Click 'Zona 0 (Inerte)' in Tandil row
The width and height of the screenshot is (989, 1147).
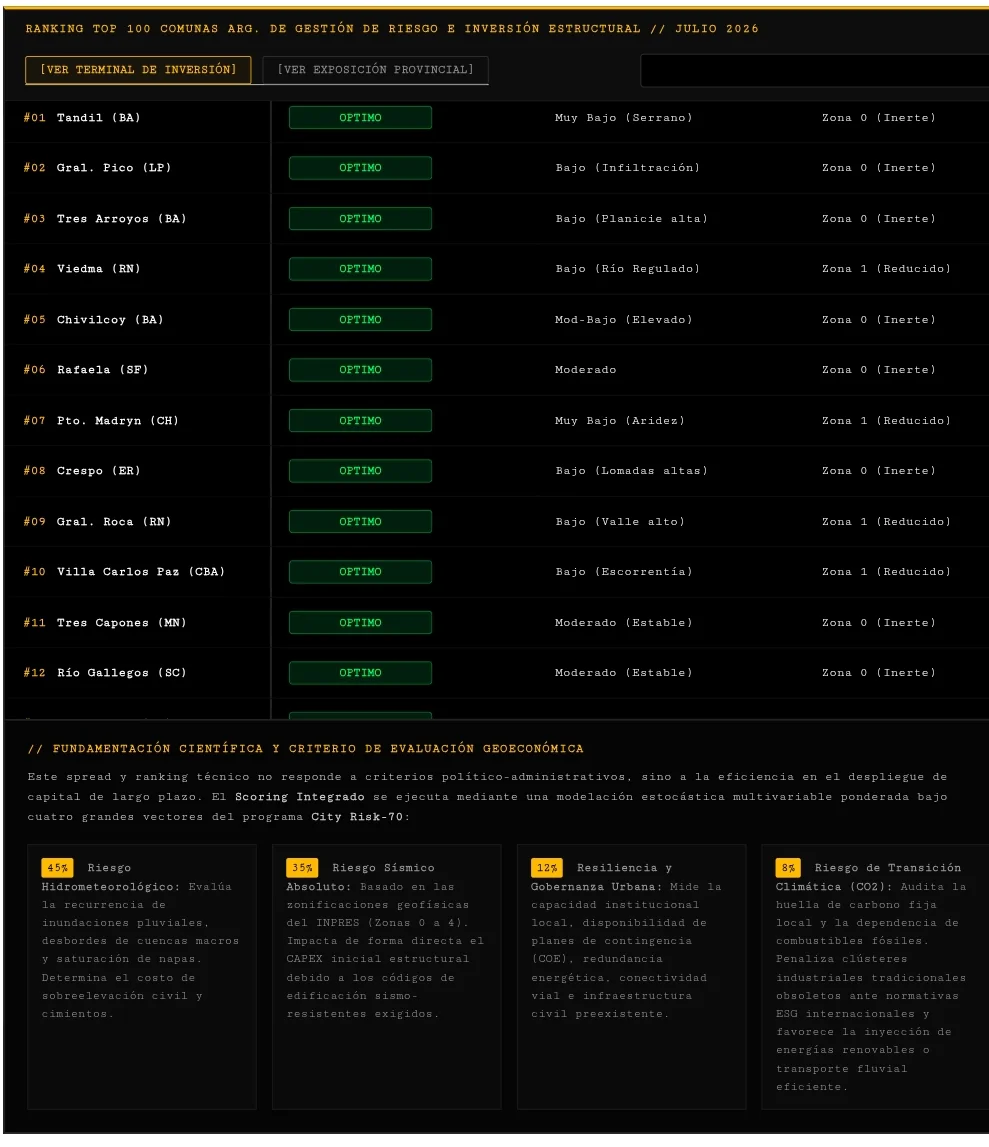tap(879, 118)
